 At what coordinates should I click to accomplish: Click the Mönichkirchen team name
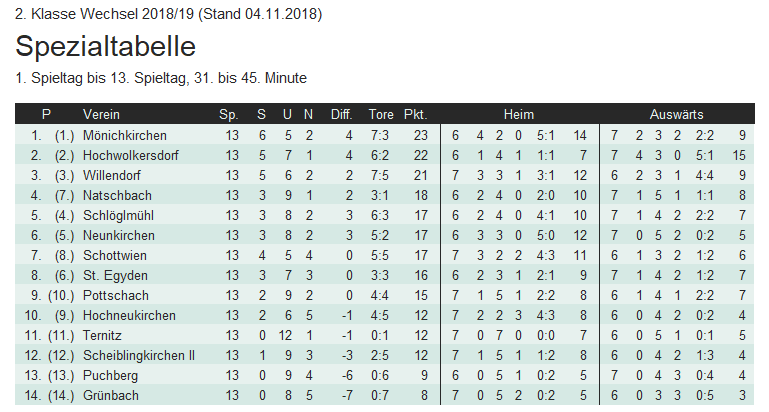[x=125, y=135]
